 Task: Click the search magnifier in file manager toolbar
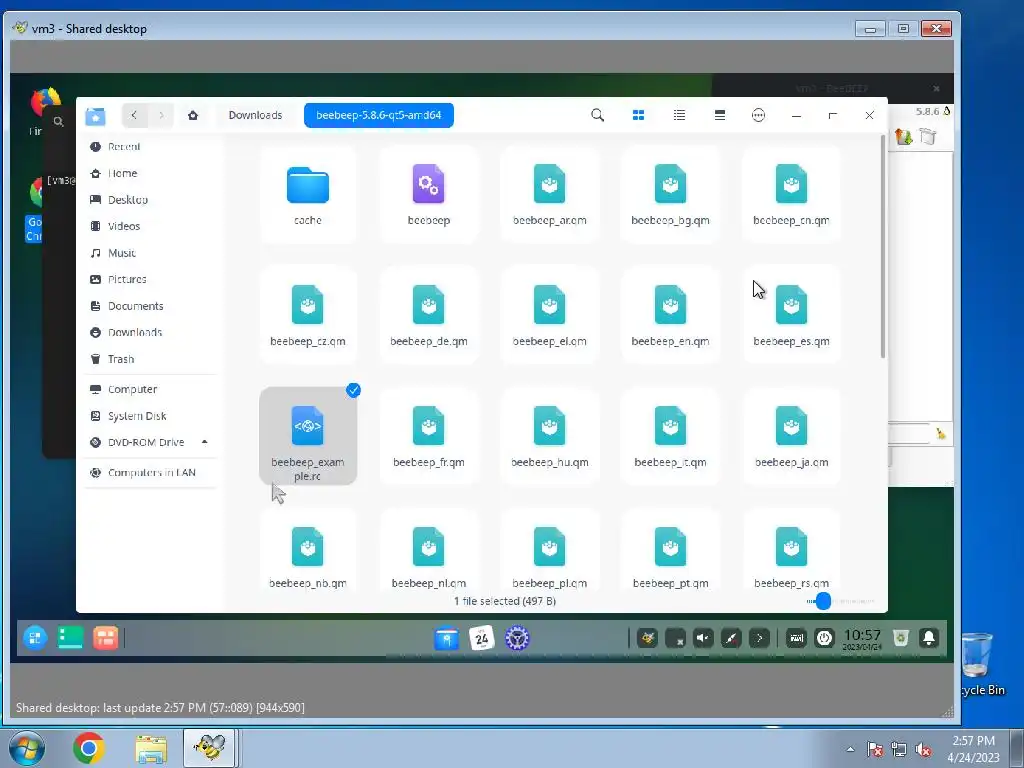point(598,115)
